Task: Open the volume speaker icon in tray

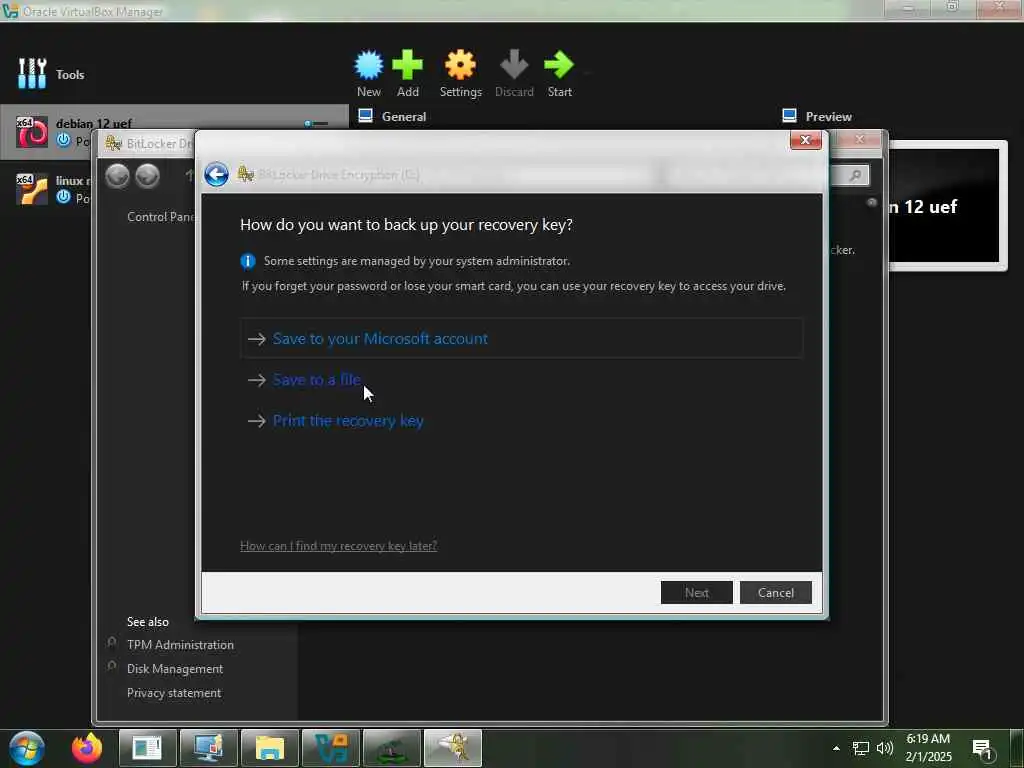Action: [885, 748]
